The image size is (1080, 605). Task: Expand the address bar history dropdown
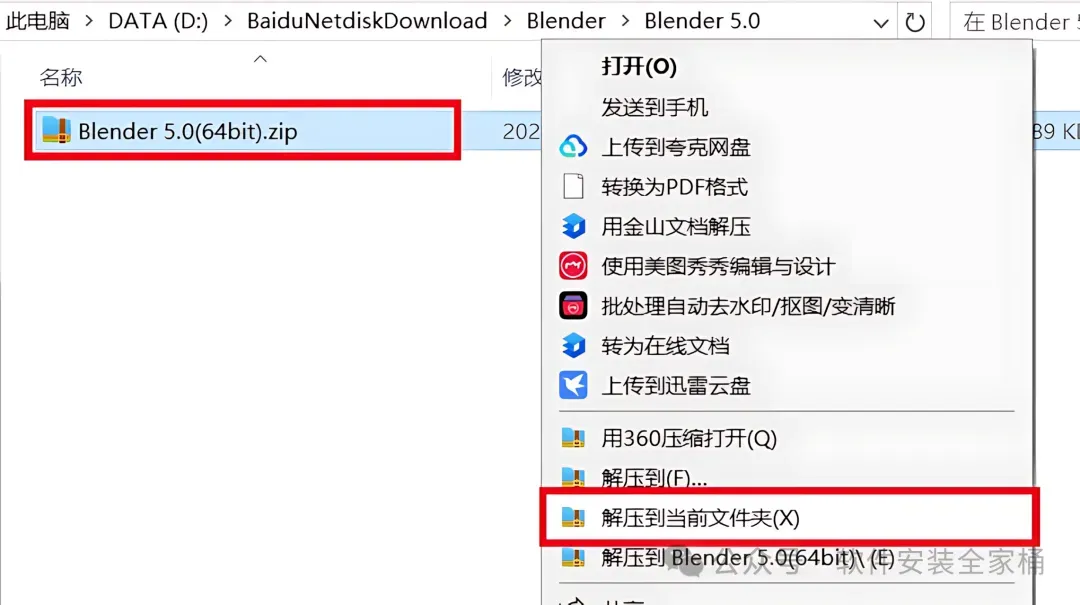click(x=880, y=23)
